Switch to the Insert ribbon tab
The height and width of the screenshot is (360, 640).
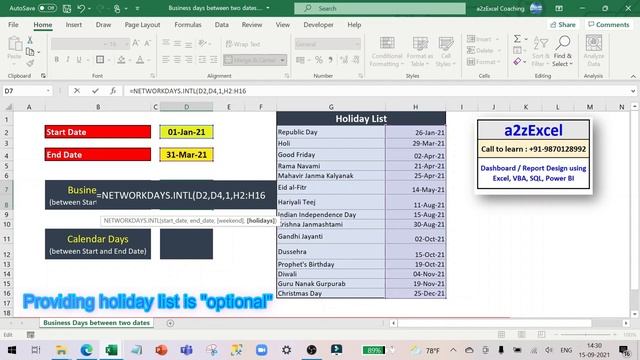coord(73,25)
